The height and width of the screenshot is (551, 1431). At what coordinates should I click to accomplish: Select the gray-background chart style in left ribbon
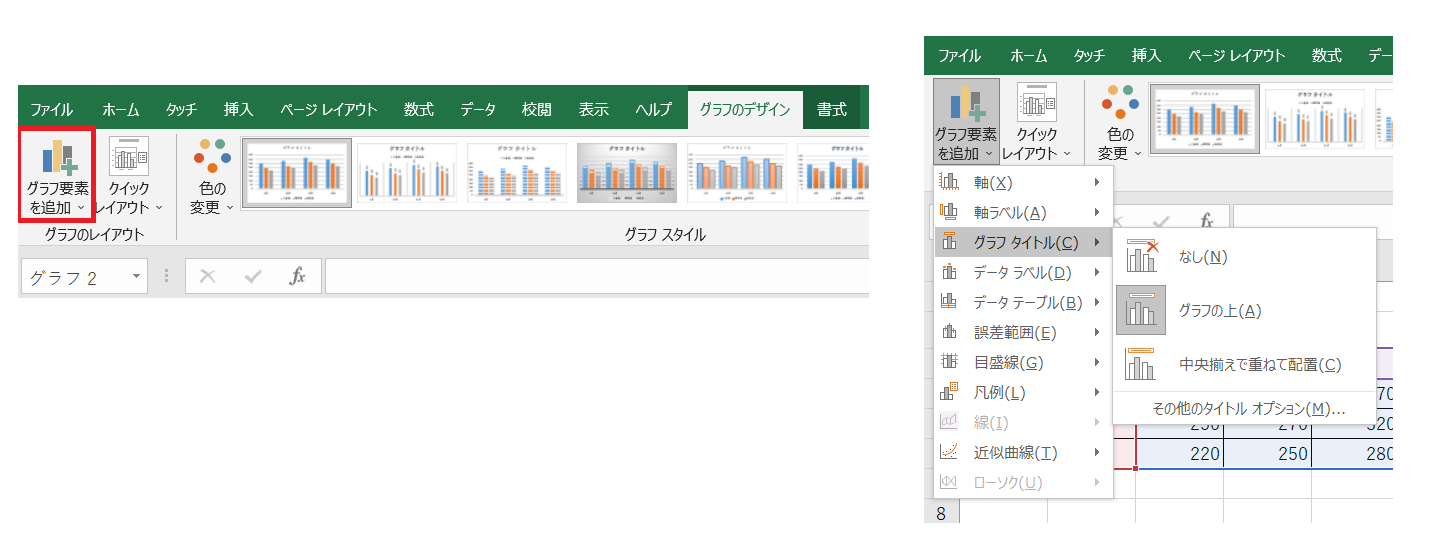pos(627,173)
